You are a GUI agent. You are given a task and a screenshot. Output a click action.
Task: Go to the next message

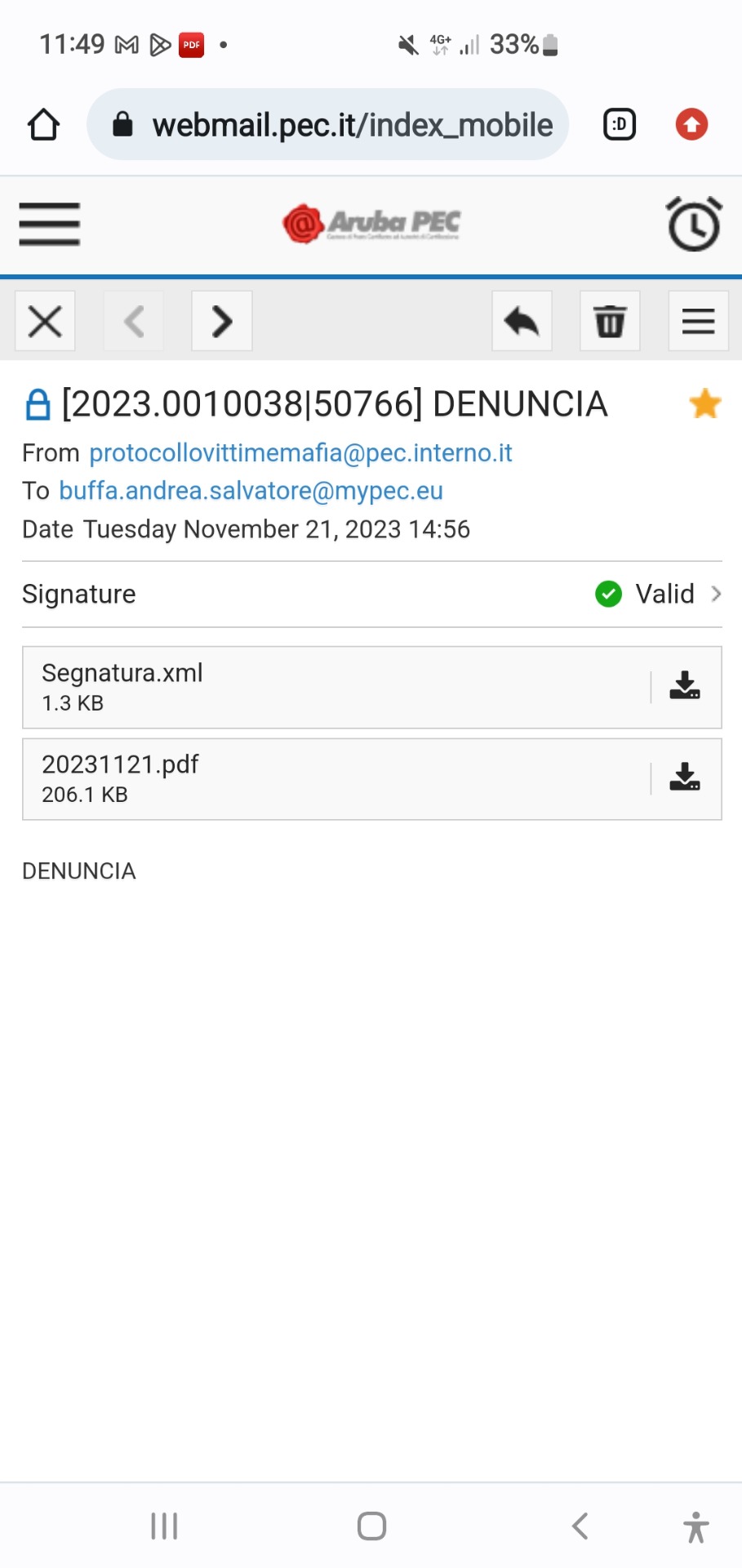tap(221, 321)
